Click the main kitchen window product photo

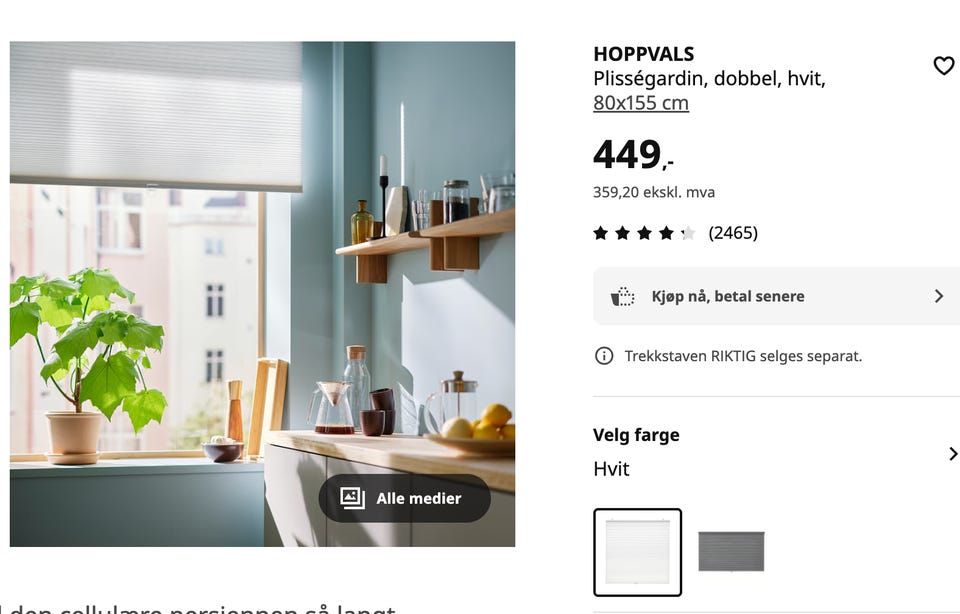coord(262,294)
